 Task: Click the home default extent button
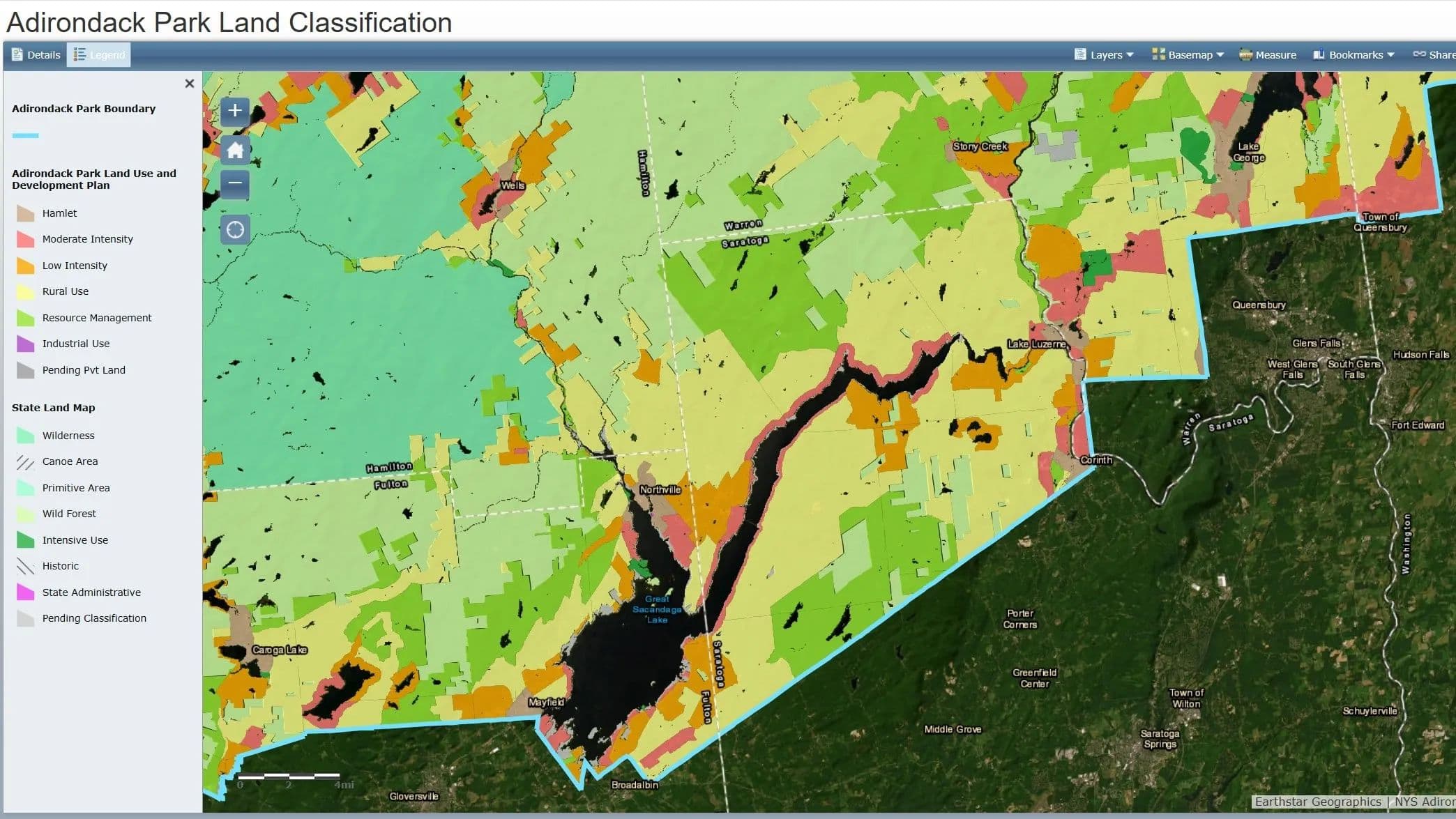pos(235,150)
